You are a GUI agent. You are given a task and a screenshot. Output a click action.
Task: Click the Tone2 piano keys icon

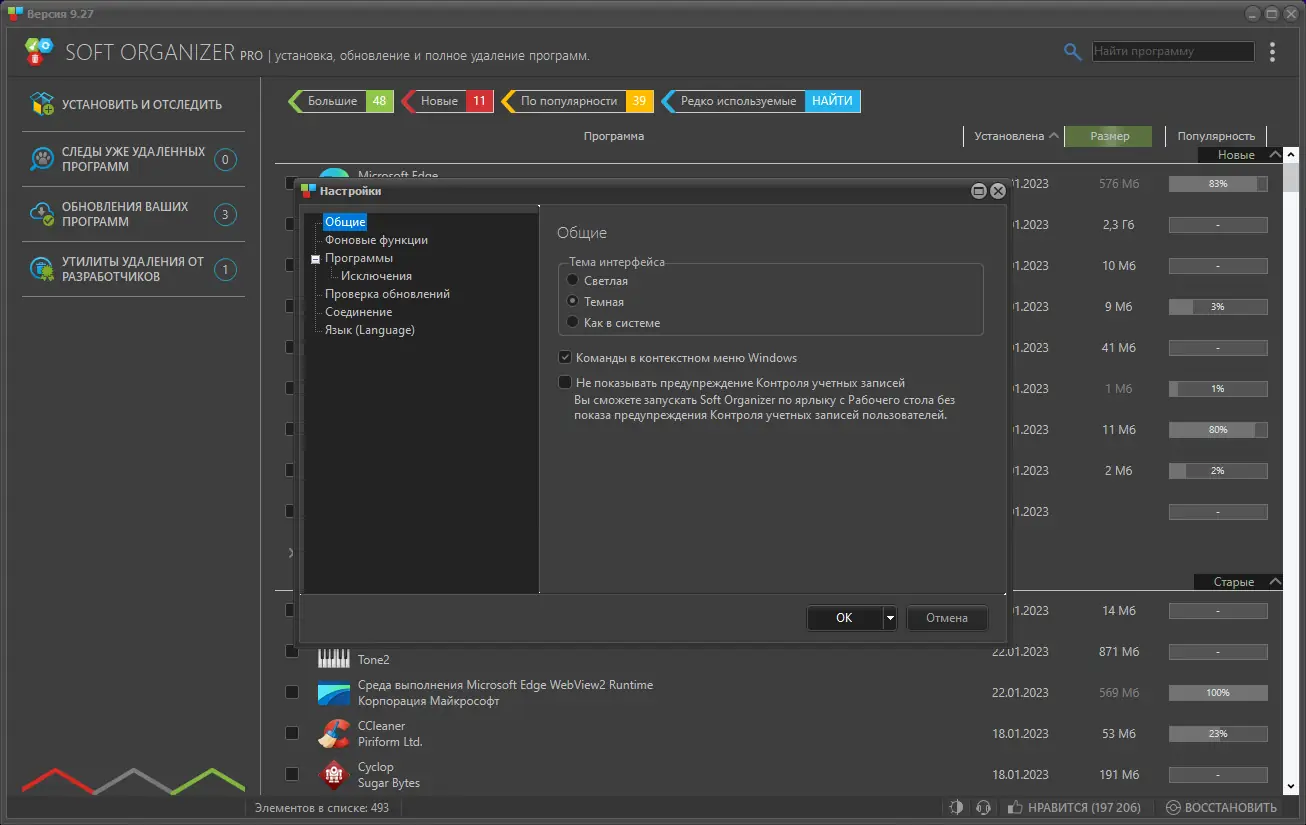click(x=334, y=657)
